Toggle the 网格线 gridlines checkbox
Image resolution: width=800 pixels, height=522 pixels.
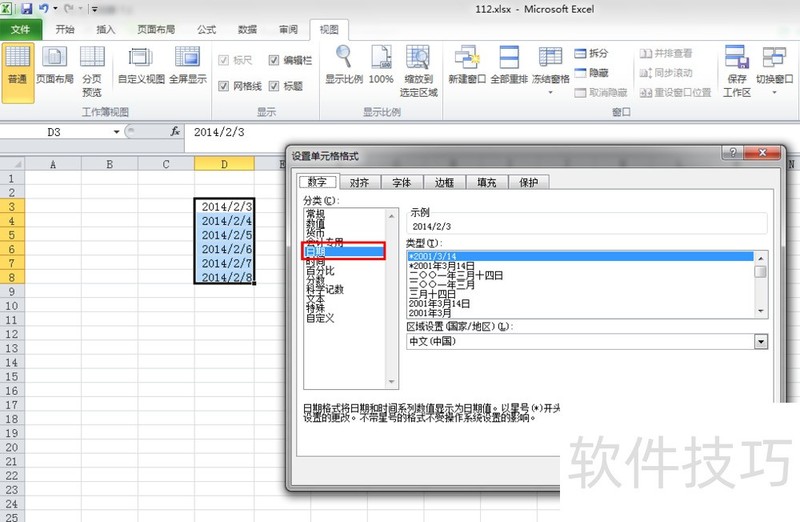point(223,86)
